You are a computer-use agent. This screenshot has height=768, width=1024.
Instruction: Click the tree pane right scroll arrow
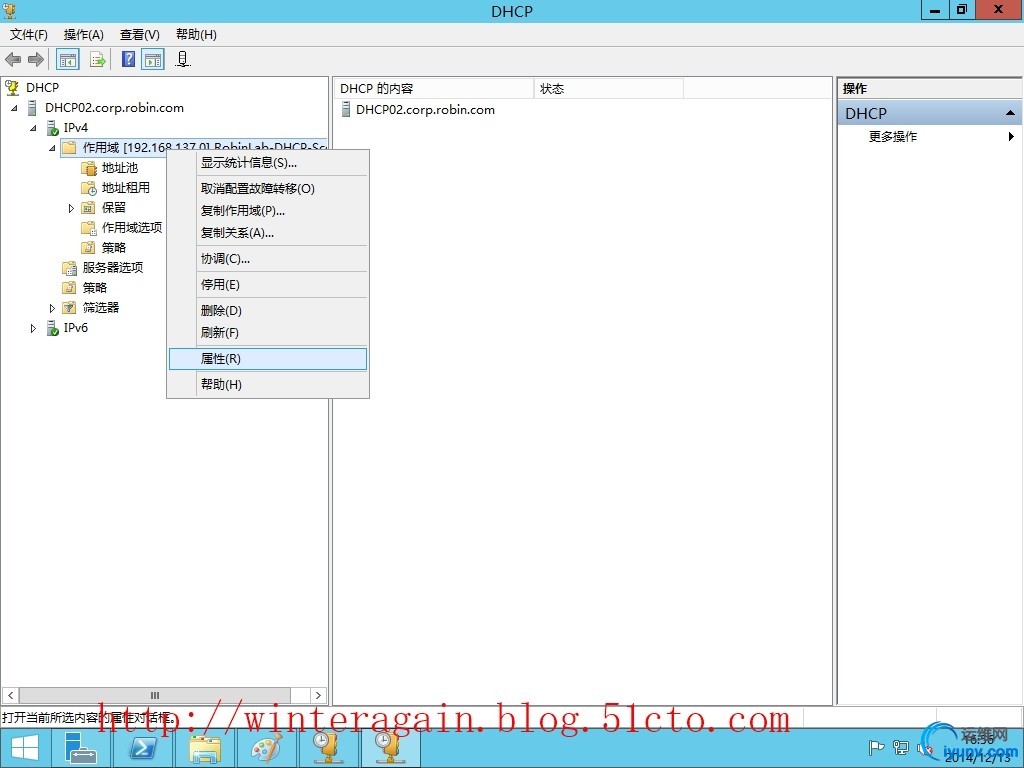pos(318,696)
